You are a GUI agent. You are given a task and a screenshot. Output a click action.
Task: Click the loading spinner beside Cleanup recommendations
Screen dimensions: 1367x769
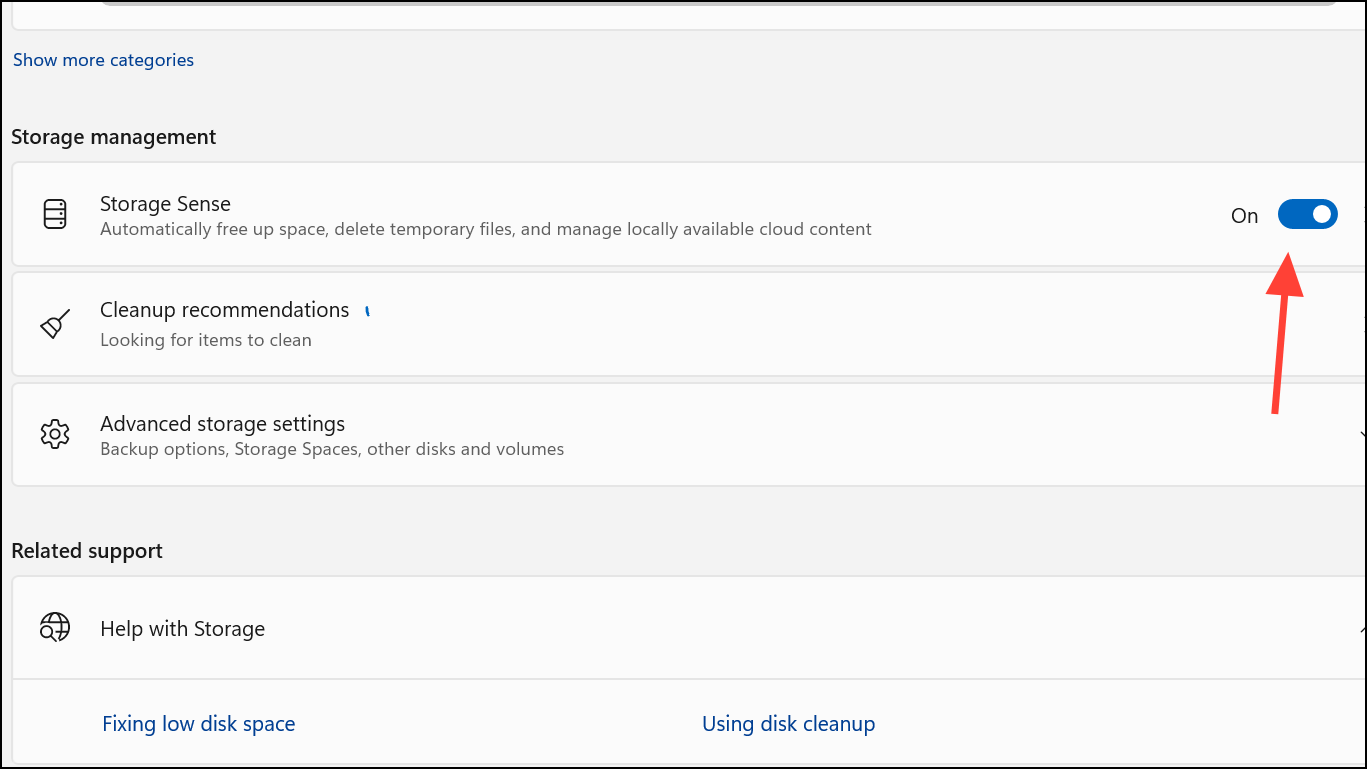point(367,311)
